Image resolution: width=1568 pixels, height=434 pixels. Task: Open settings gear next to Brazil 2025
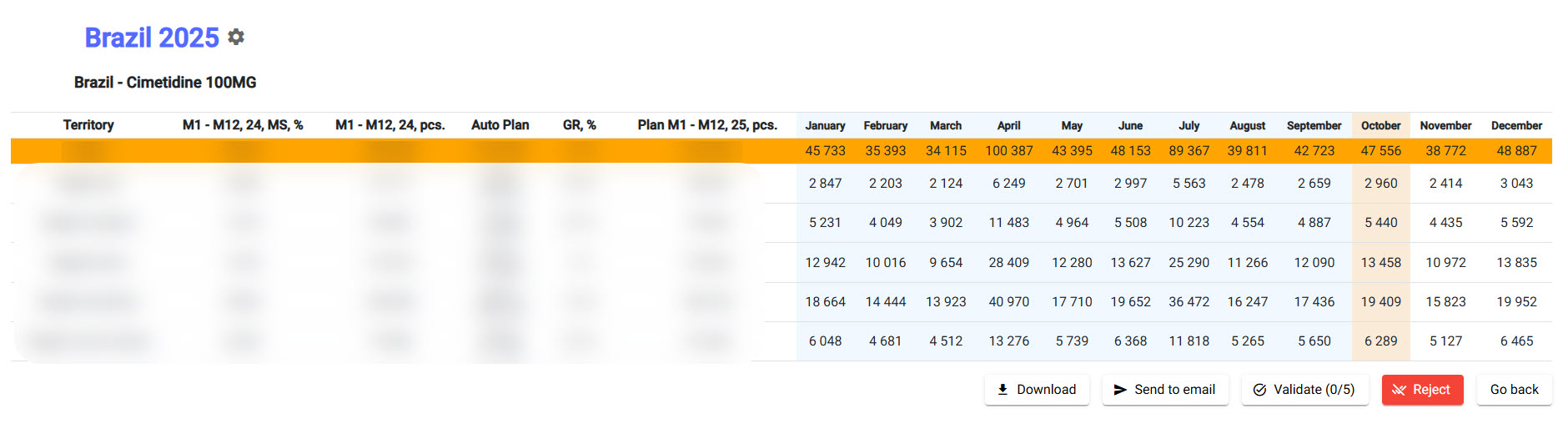click(237, 38)
